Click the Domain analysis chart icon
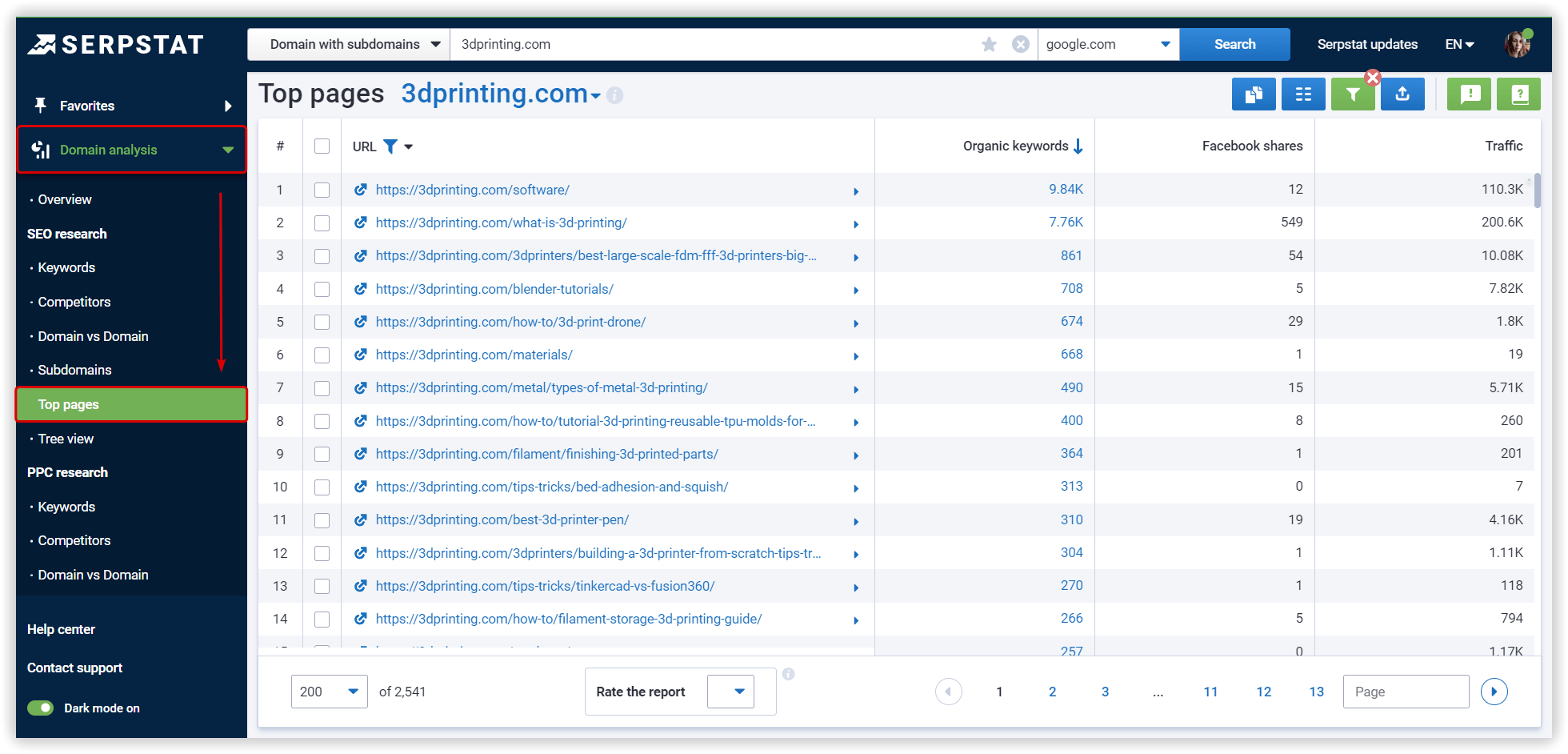This screenshot has height=754, width=1568. coord(41,150)
